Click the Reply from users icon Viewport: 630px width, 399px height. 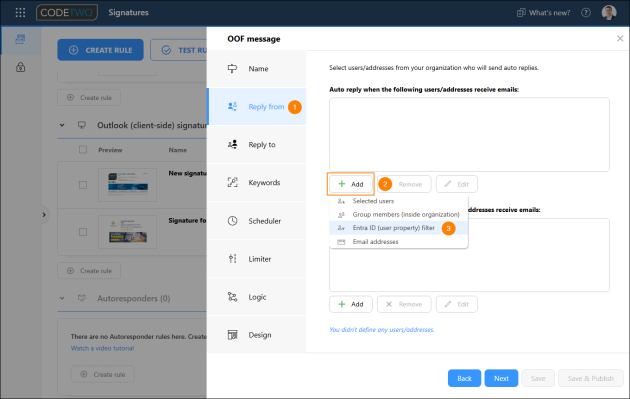click(232, 106)
